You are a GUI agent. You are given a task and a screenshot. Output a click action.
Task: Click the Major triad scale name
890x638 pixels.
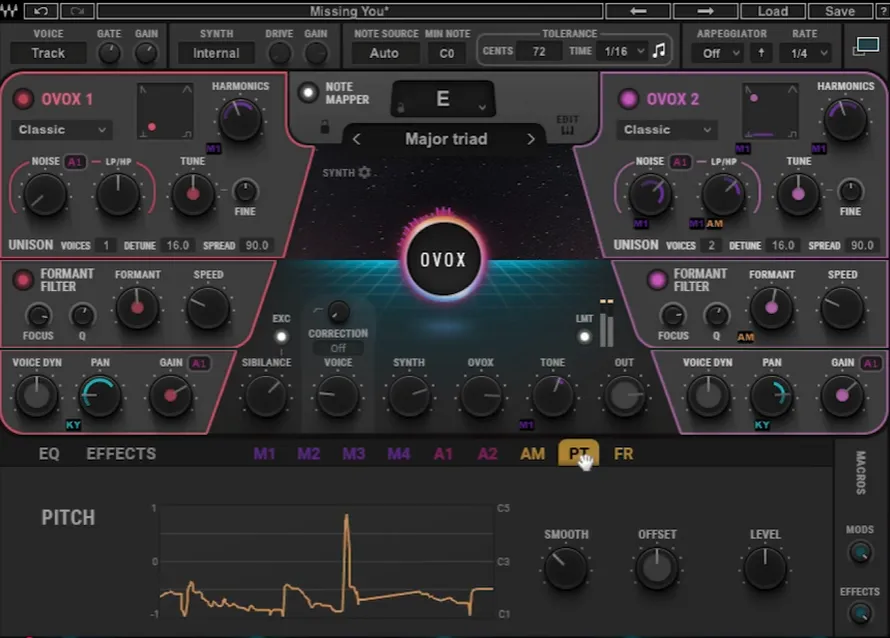[x=446, y=139]
